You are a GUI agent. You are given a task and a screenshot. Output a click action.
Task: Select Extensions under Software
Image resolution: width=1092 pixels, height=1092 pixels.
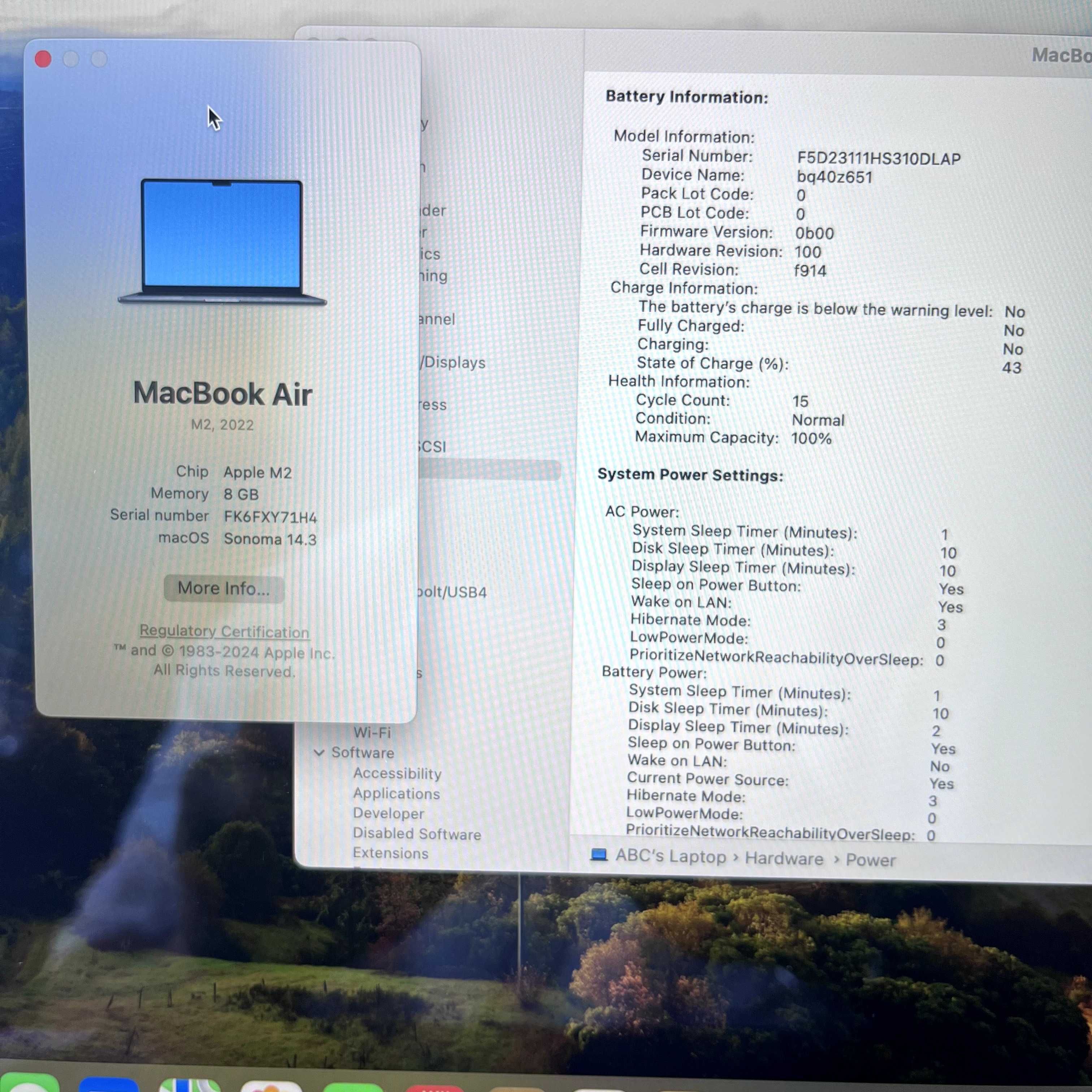click(391, 853)
